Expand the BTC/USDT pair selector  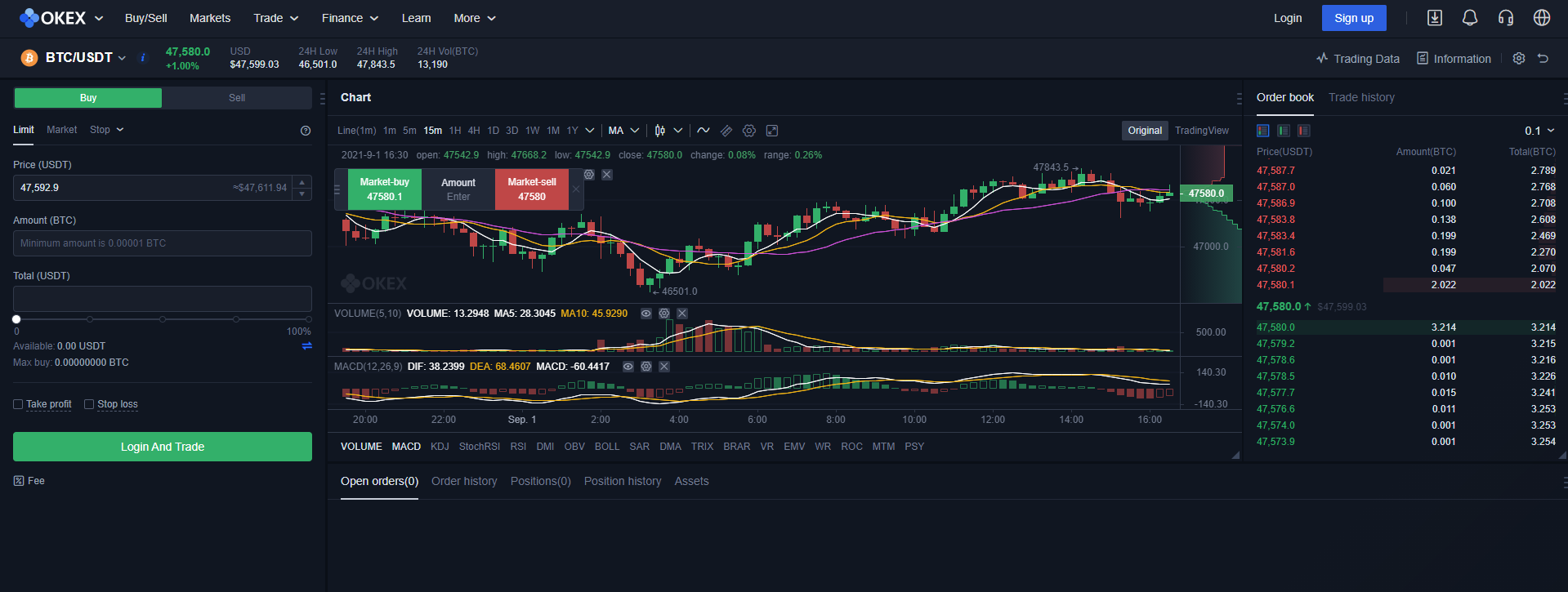tap(122, 58)
